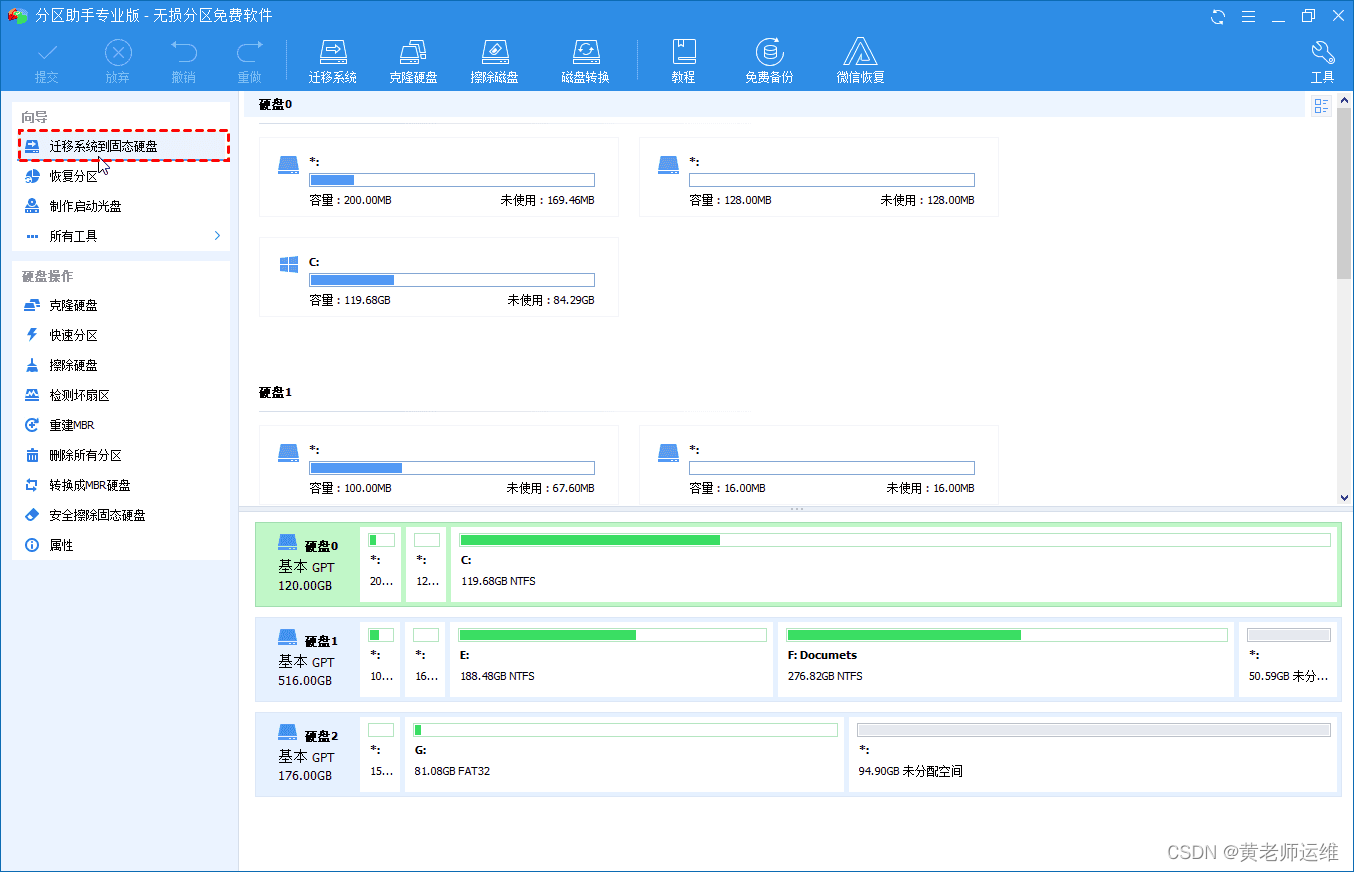
Task: Open the 免费备份 toolbar icon
Action: click(769, 62)
